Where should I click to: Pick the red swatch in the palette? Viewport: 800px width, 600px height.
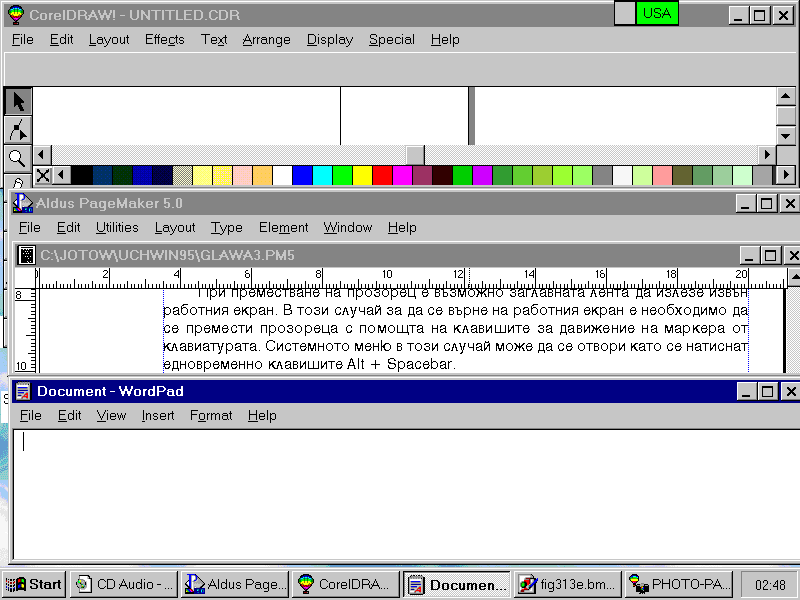[x=382, y=176]
